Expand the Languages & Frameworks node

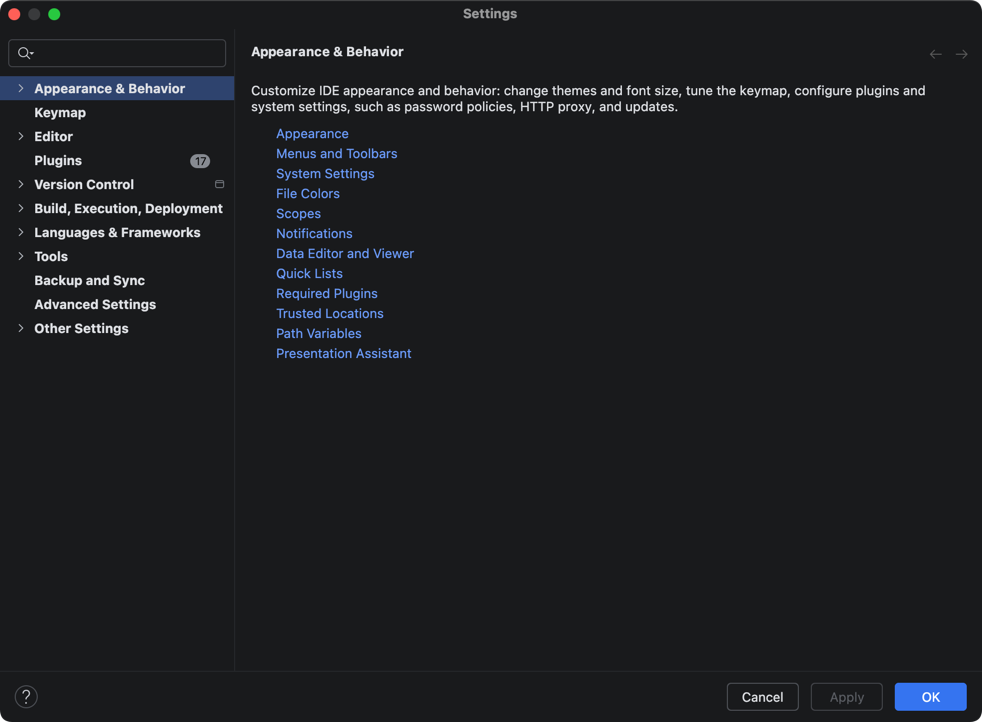[x=21, y=233]
